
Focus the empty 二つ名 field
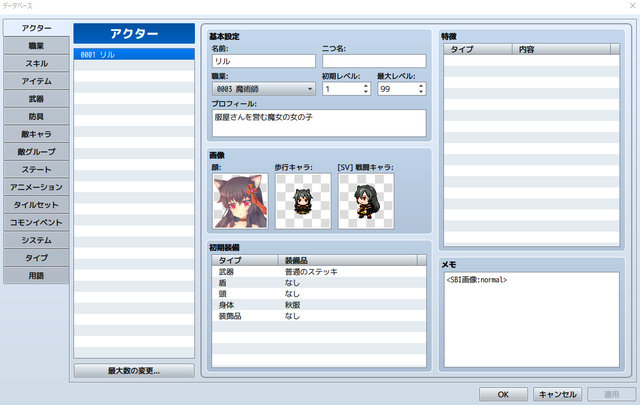coord(374,61)
